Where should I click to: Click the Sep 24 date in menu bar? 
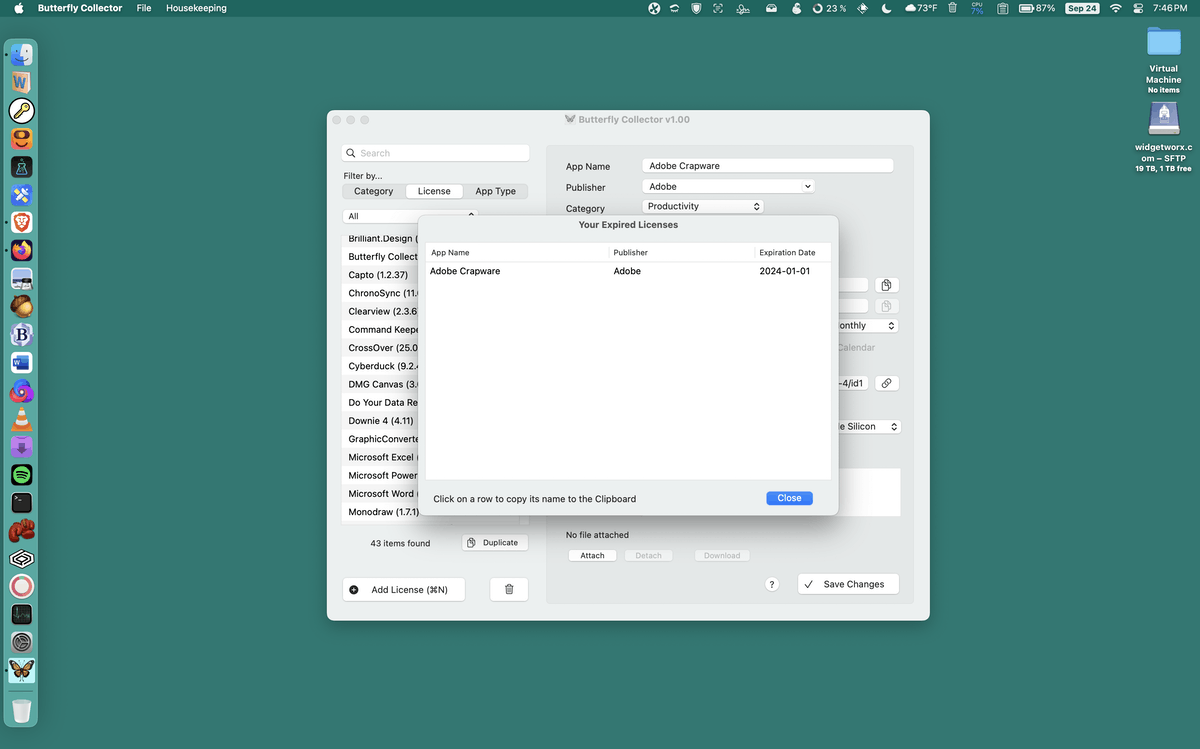1082,8
